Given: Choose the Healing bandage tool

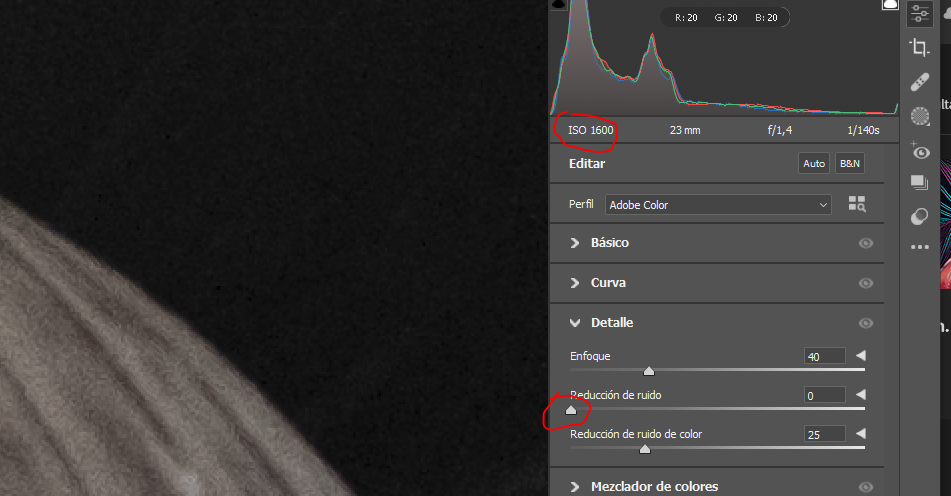Looking at the screenshot, I should coord(919,82).
